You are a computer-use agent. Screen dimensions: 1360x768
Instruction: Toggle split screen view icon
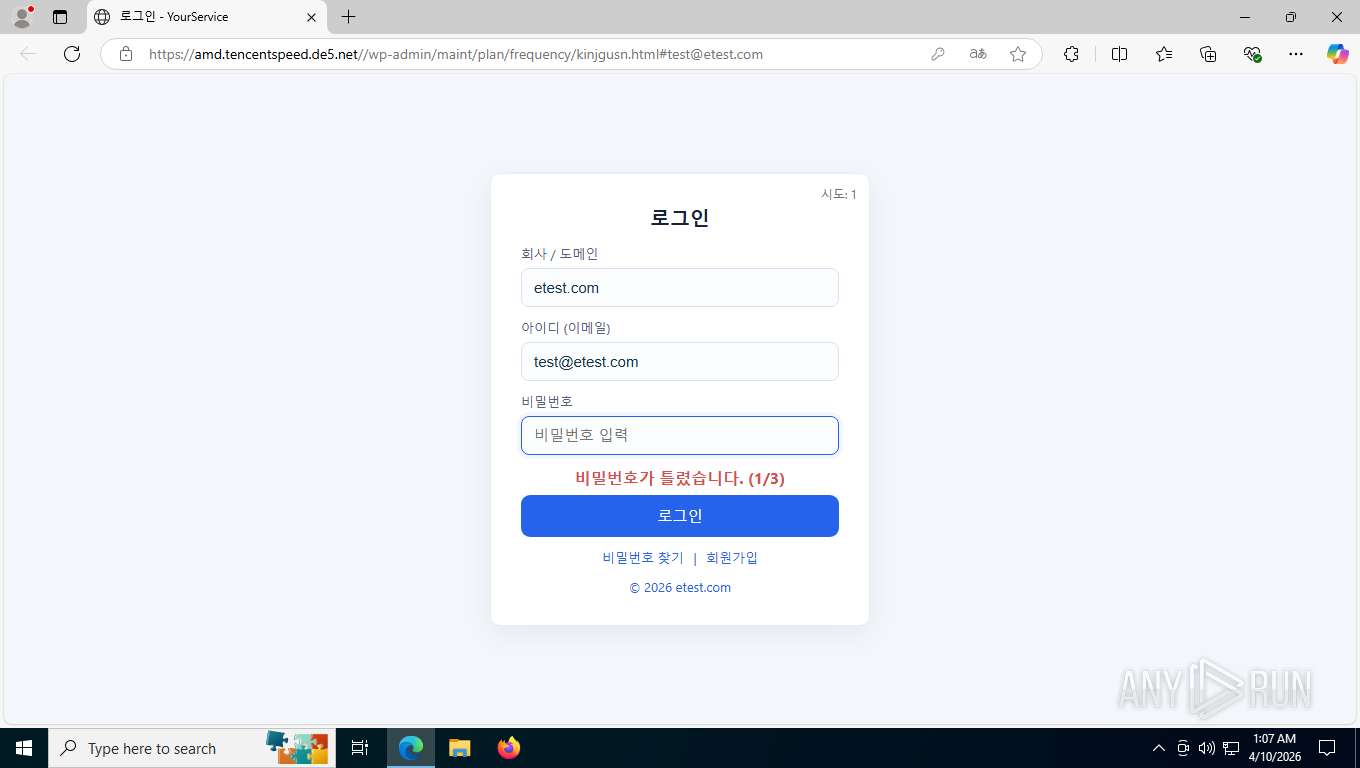(x=1119, y=54)
